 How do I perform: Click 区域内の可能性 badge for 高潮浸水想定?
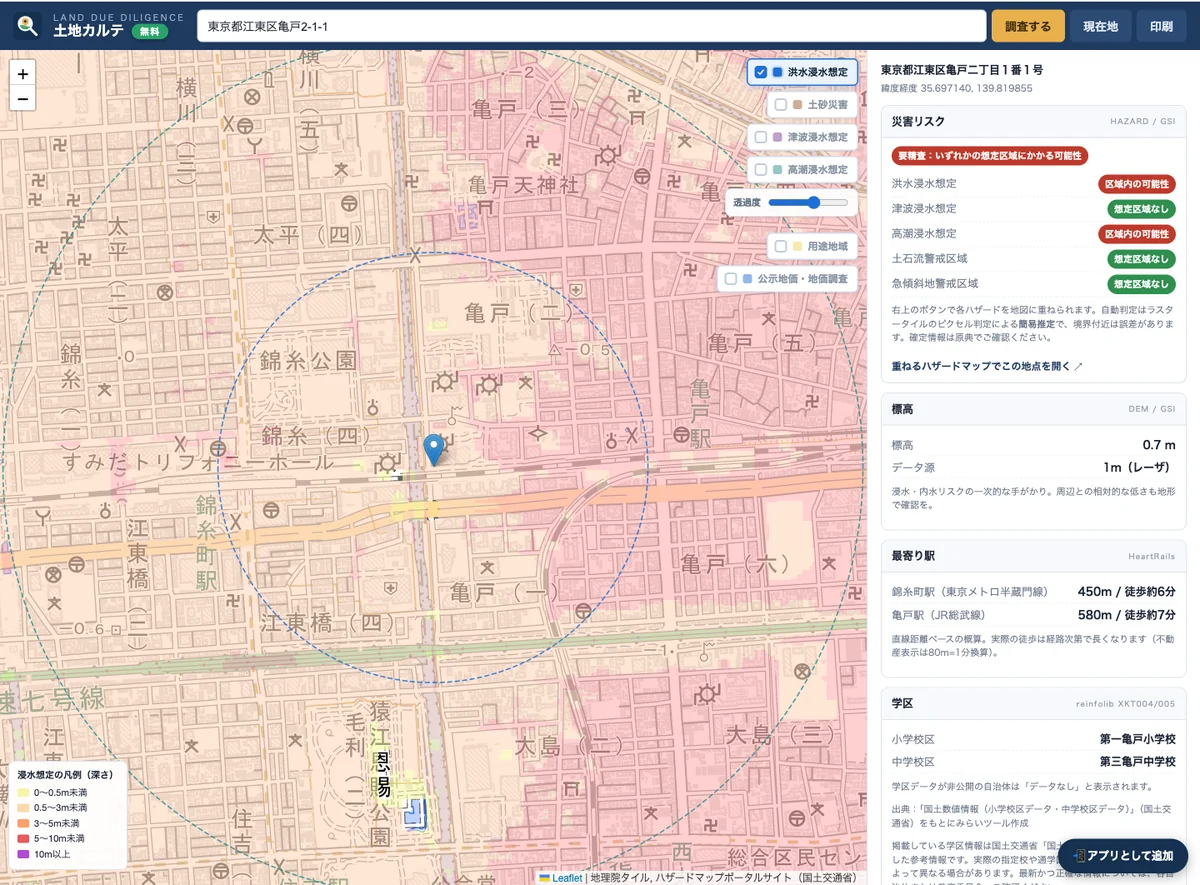pyautogui.click(x=1136, y=234)
